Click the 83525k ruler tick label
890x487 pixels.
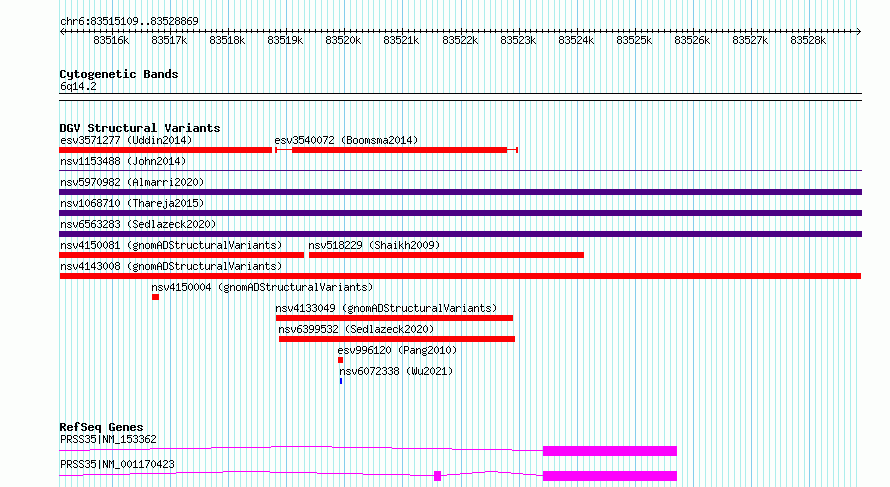point(634,40)
